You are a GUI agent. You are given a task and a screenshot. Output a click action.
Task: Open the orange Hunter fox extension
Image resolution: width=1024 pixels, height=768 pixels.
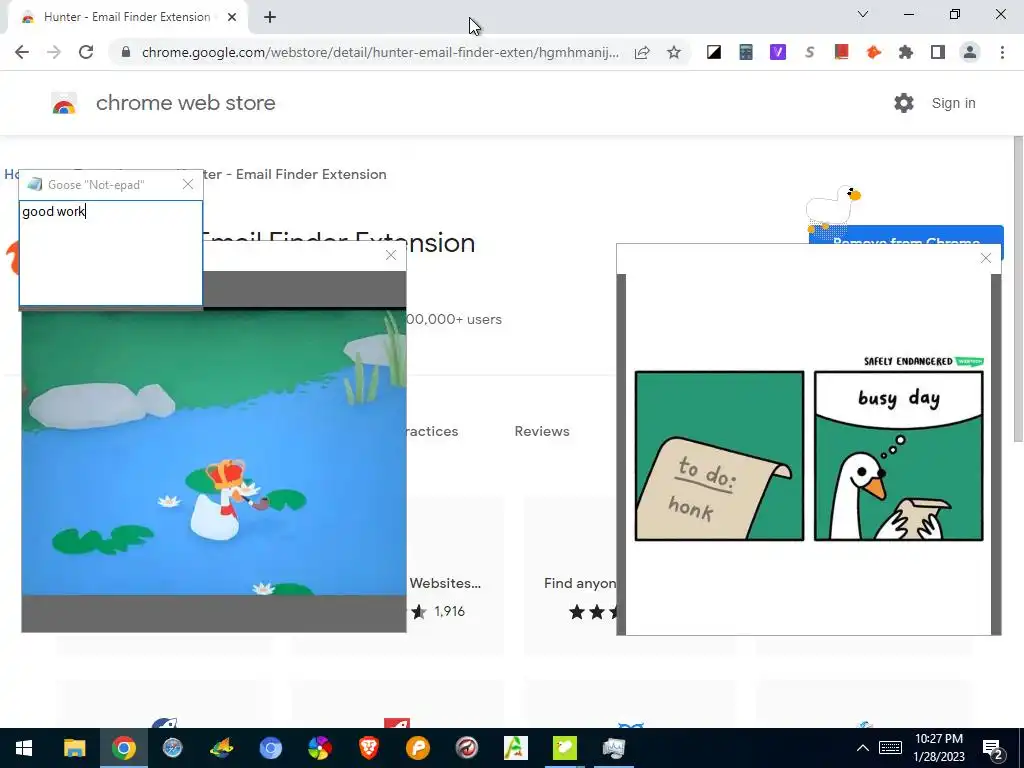pyautogui.click(x=874, y=52)
